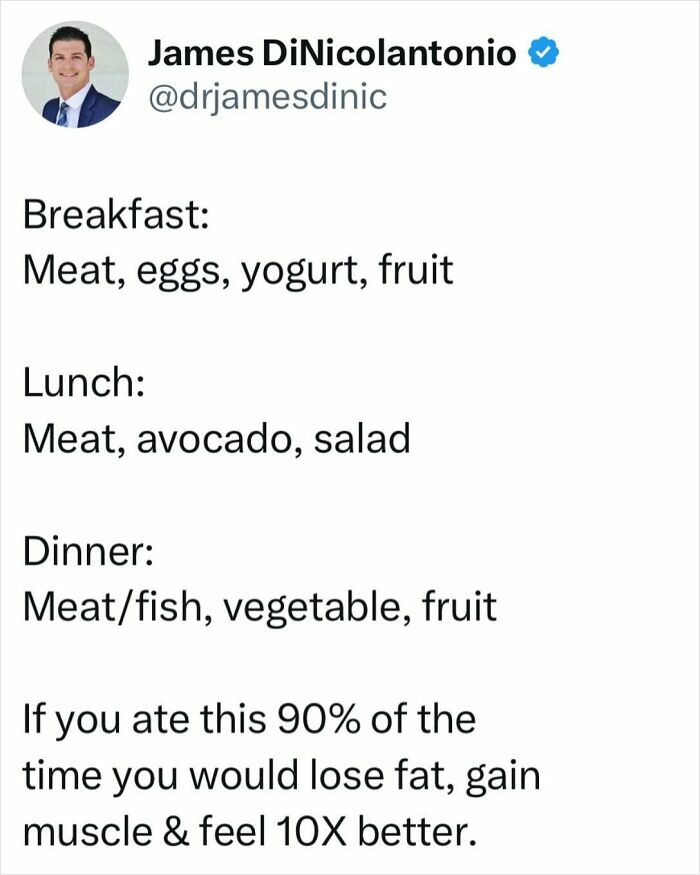Click the line "time you would lose fat, gain"
This screenshot has height=875, width=700.
tap(280, 776)
